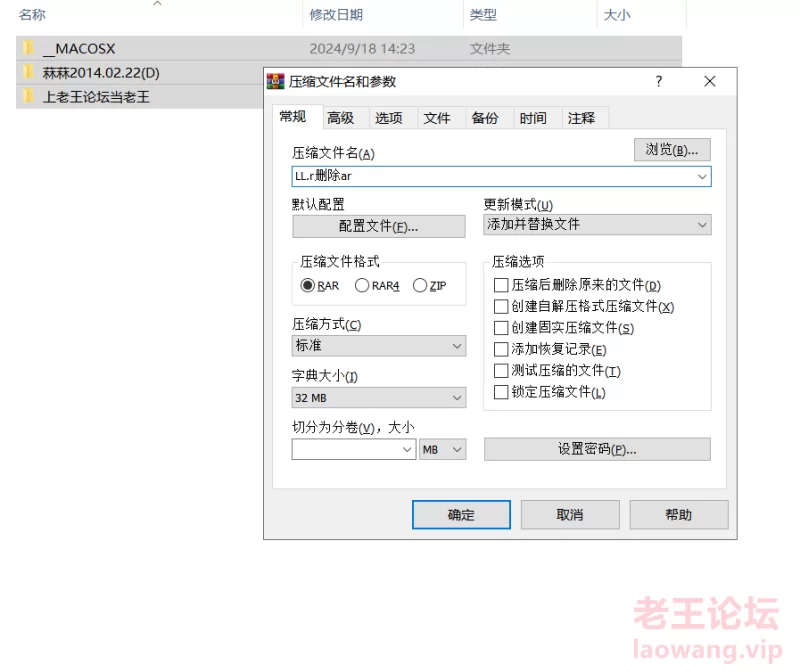Enable 压缩后删除原来的文件 checkbox
Screen dimensions: 800x672
coord(501,285)
